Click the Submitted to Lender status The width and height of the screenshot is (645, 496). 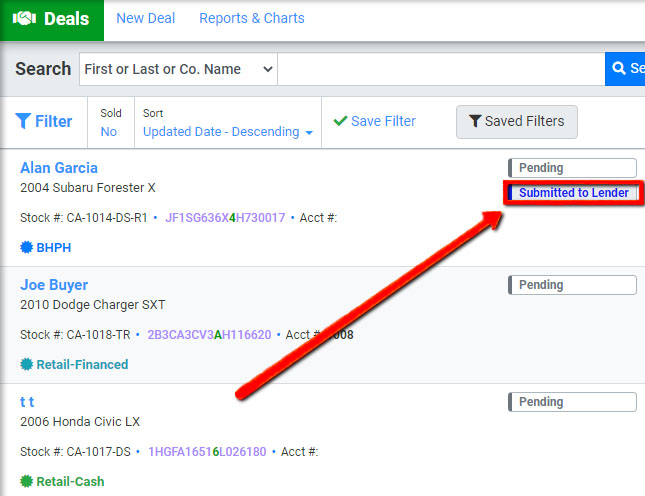[x=572, y=193]
